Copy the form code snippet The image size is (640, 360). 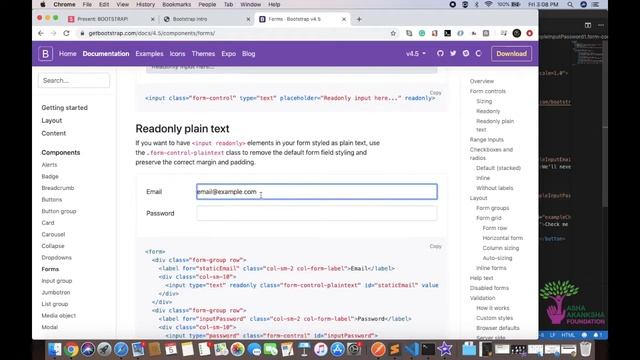pyautogui.click(x=436, y=246)
